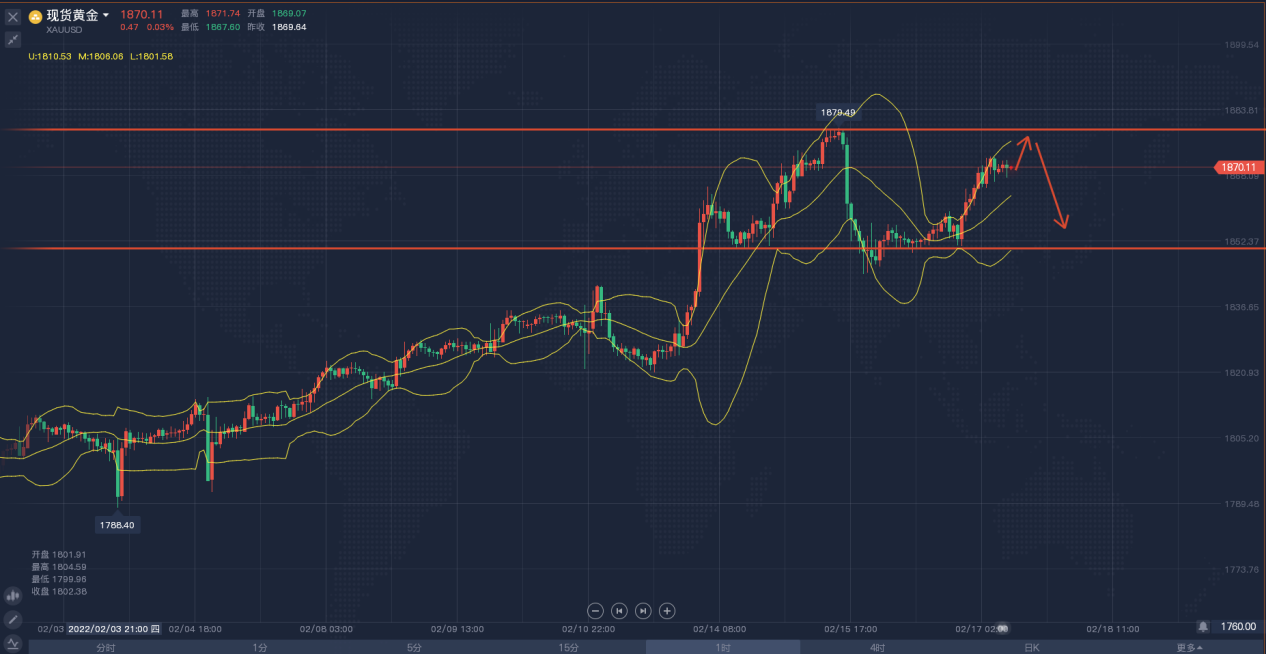Viewport: 1266px width, 654px height.
Task: Click the candlestick chart type icon
Action: coord(13,595)
